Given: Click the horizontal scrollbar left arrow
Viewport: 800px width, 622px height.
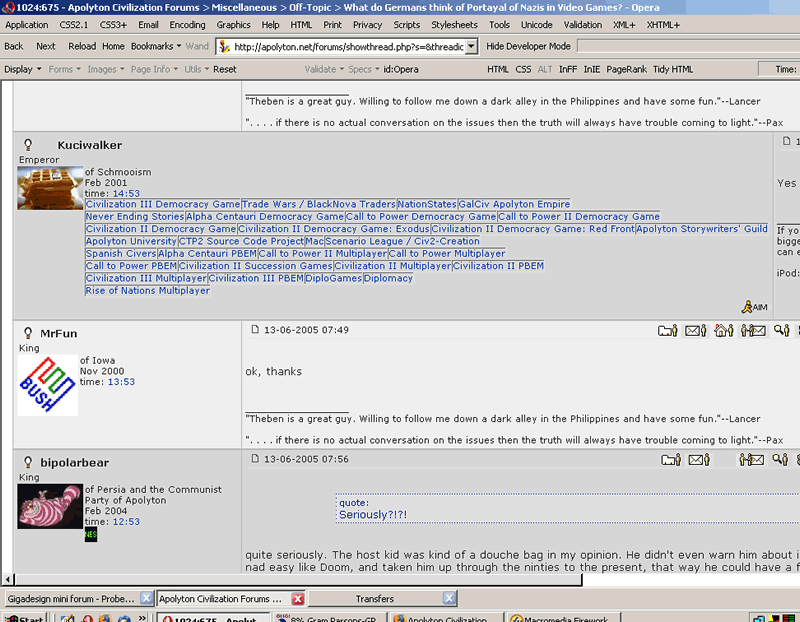Looking at the screenshot, I should pos(8,579).
